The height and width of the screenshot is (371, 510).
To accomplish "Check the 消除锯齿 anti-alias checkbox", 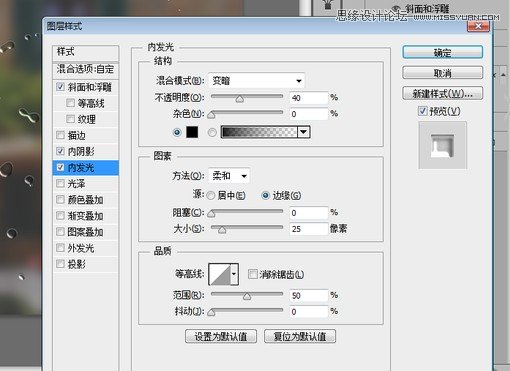I will click(253, 274).
